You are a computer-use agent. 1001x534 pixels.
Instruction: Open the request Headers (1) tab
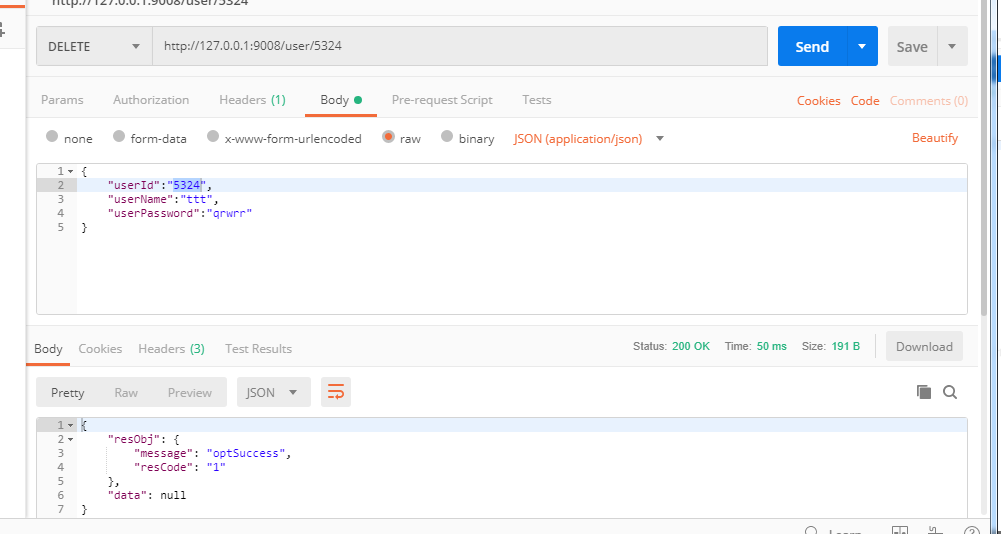tap(252, 100)
